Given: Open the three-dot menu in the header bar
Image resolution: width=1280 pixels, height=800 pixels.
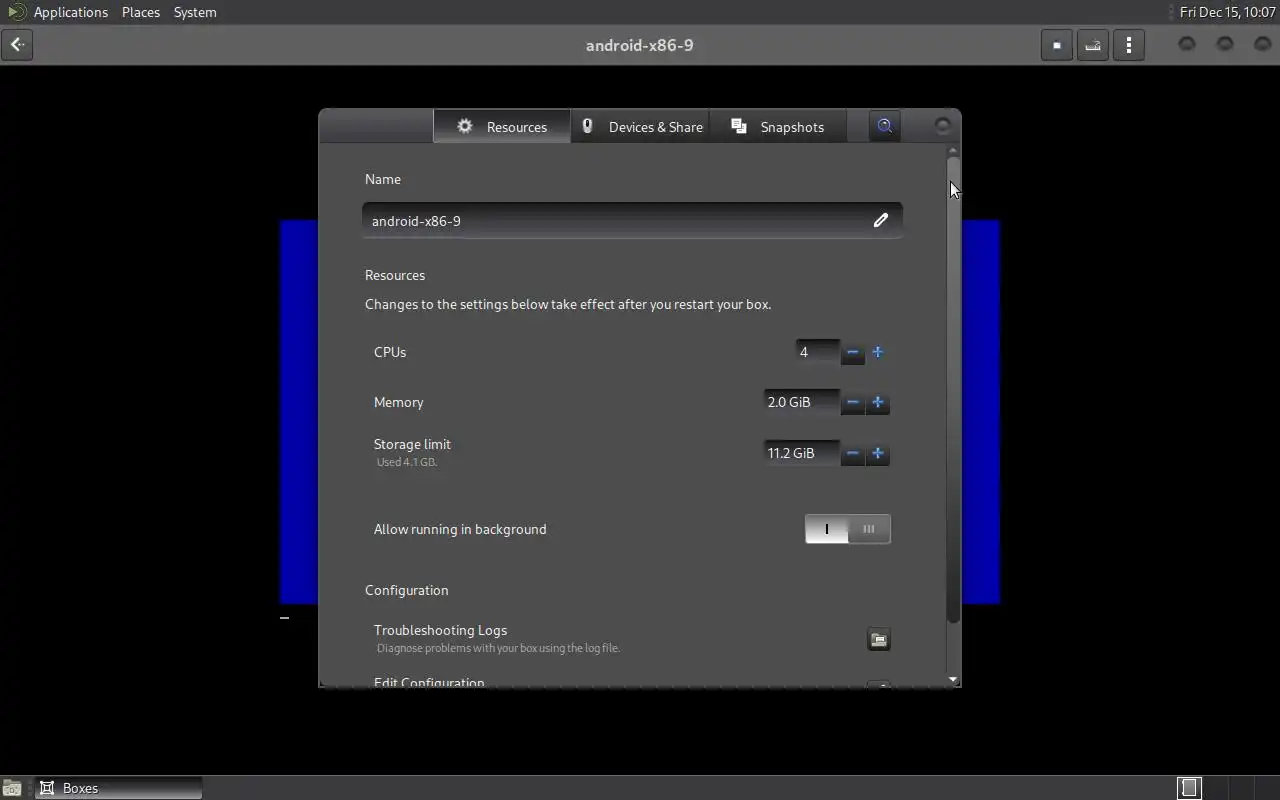Looking at the screenshot, I should 1129,45.
